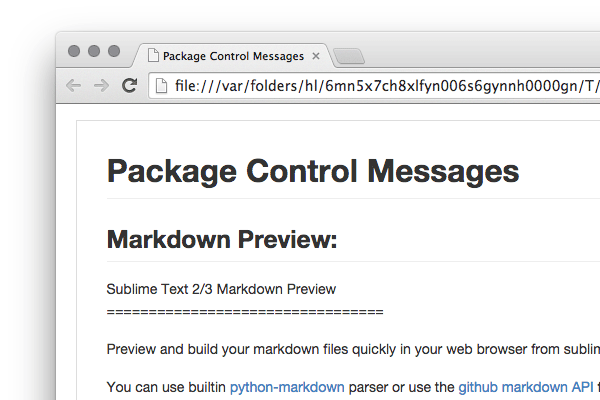Click the Sublime Text 2/3 Markdown Preview line
Image resolution: width=600 pixels, height=400 pixels.
tap(221, 289)
